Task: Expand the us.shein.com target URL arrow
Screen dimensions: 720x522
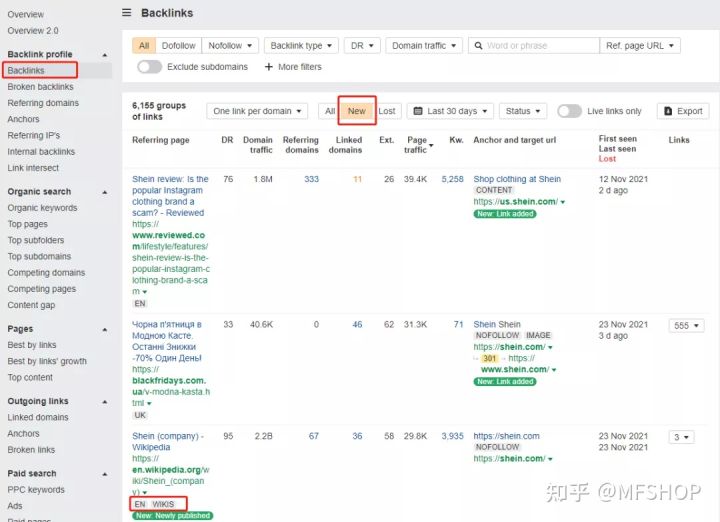Action: 563,202
